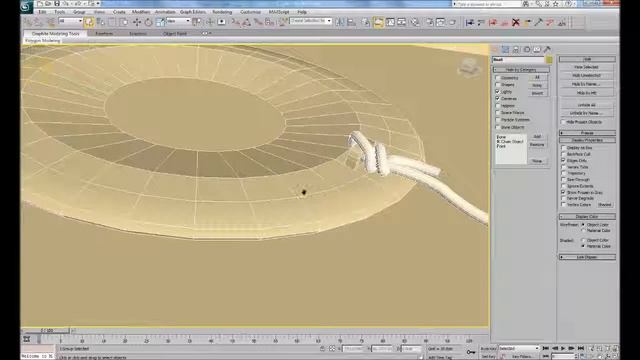Uncheck the Lights hide category checkbox

pos(498,91)
